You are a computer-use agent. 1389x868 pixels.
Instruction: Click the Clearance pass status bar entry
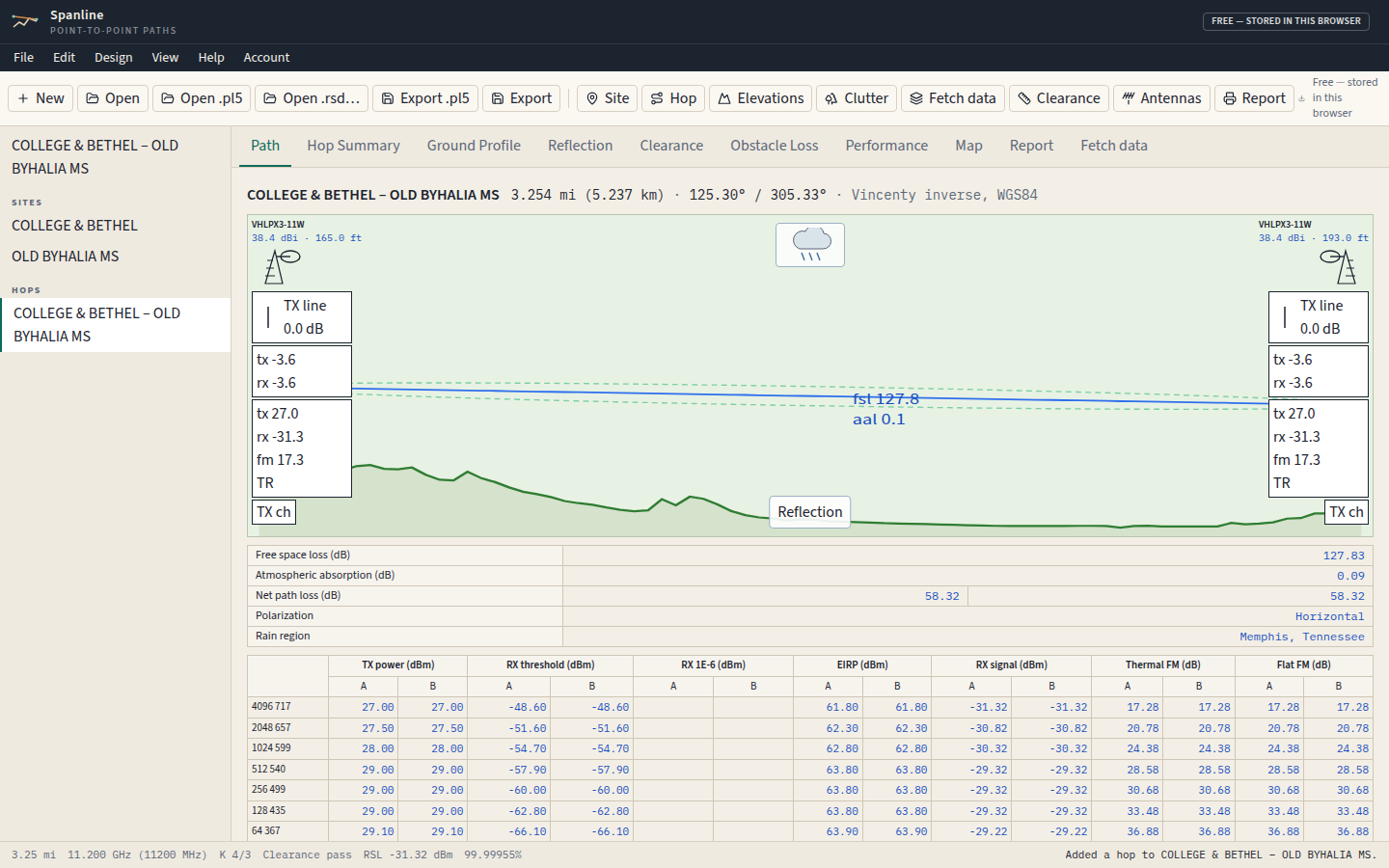(x=307, y=855)
